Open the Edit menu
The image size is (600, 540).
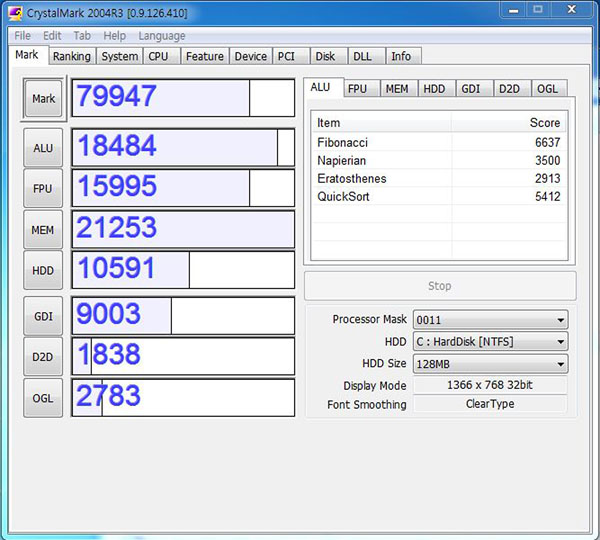52,36
